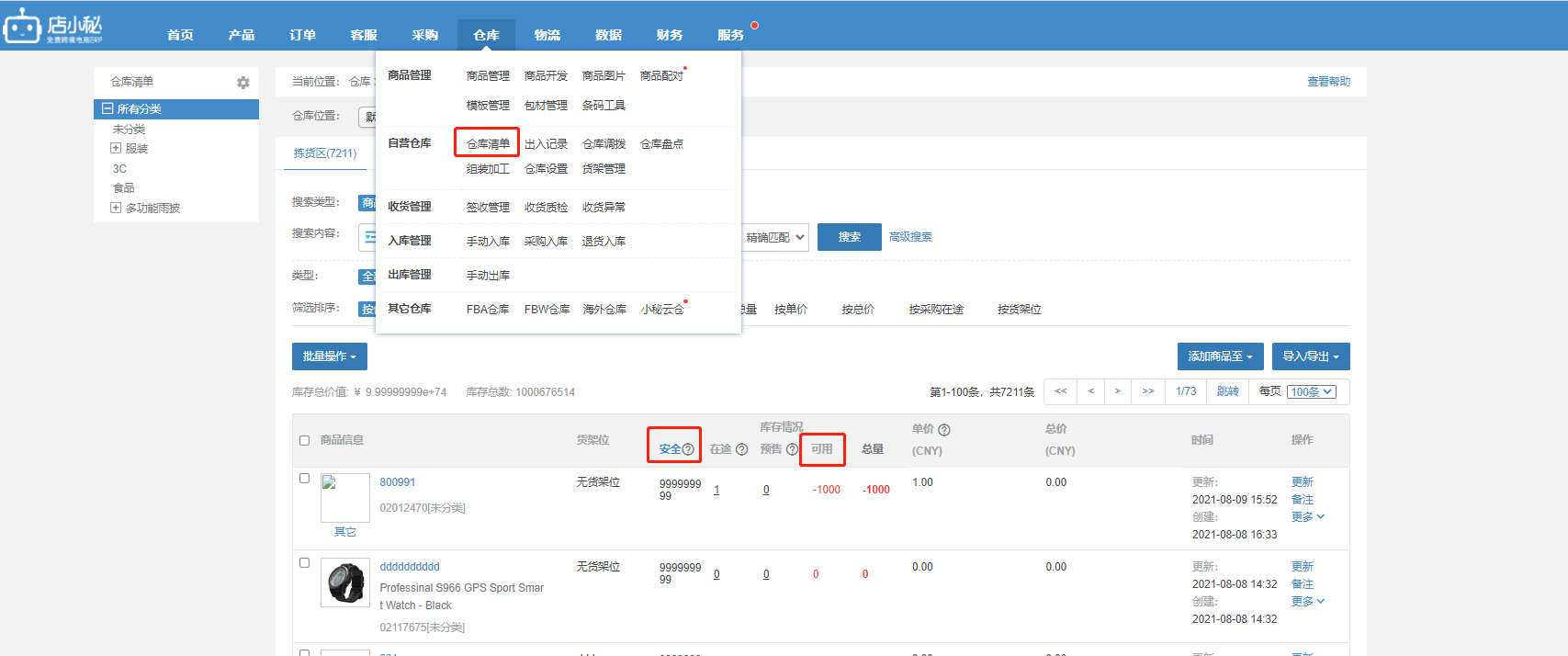This screenshot has height=656, width=1568.
Task: Sort the list by 按单价
Action: pyautogui.click(x=791, y=310)
